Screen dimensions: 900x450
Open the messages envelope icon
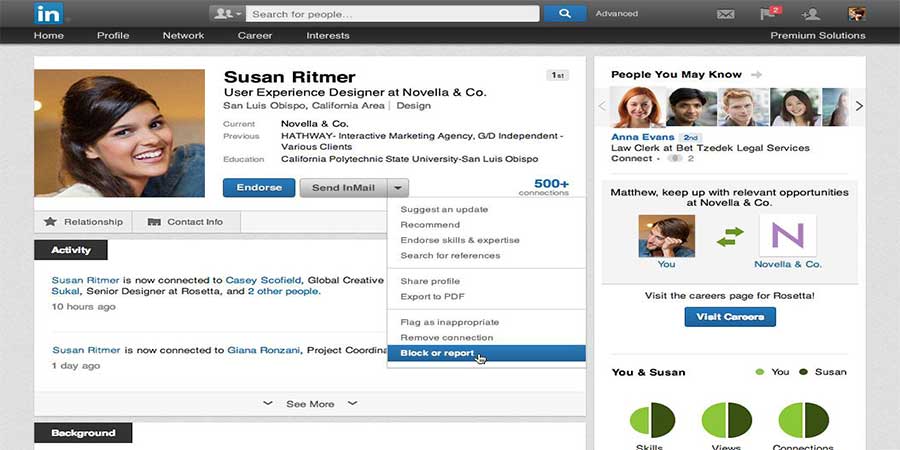click(x=726, y=14)
